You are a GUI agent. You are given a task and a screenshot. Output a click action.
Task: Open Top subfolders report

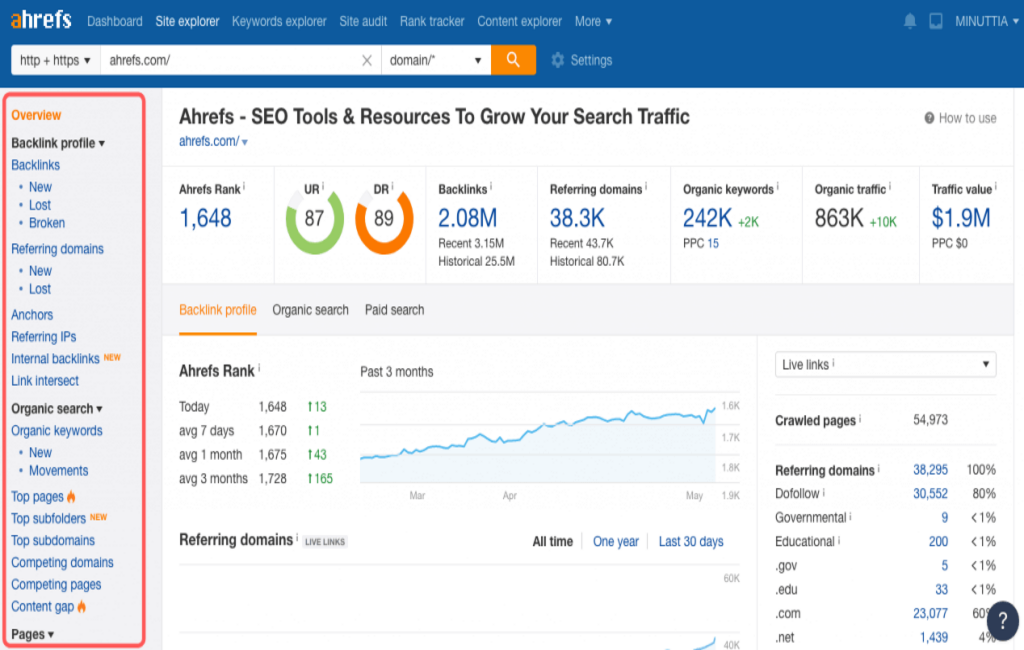[48, 519]
